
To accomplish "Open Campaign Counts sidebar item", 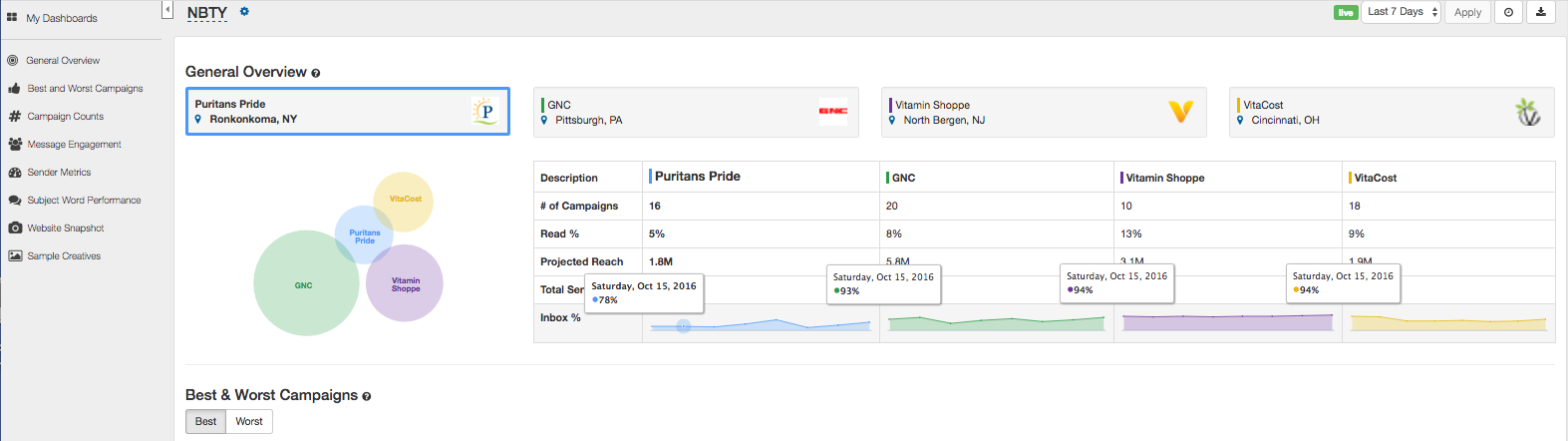I will click(66, 117).
